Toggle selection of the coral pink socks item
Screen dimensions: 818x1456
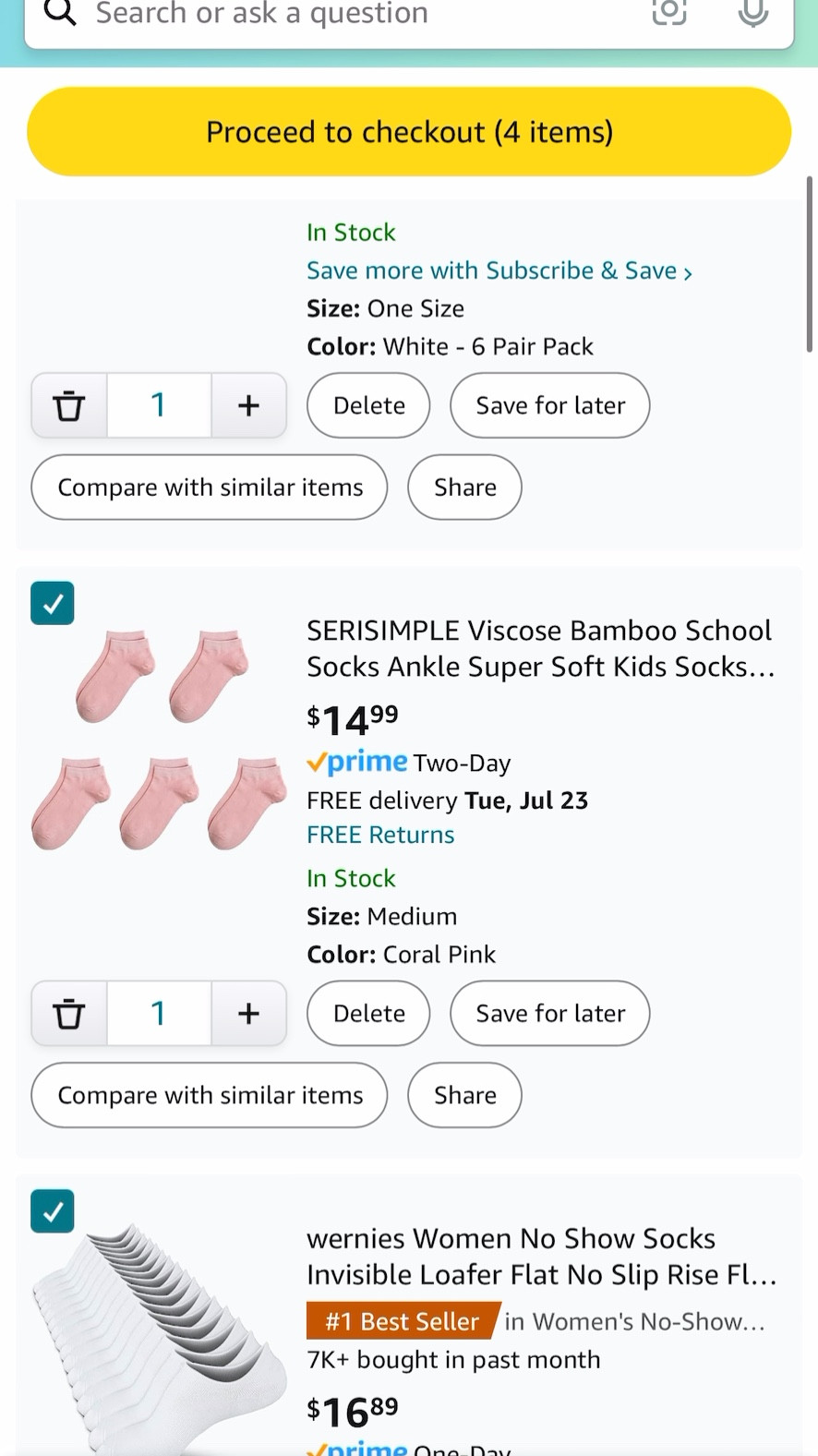click(x=52, y=603)
